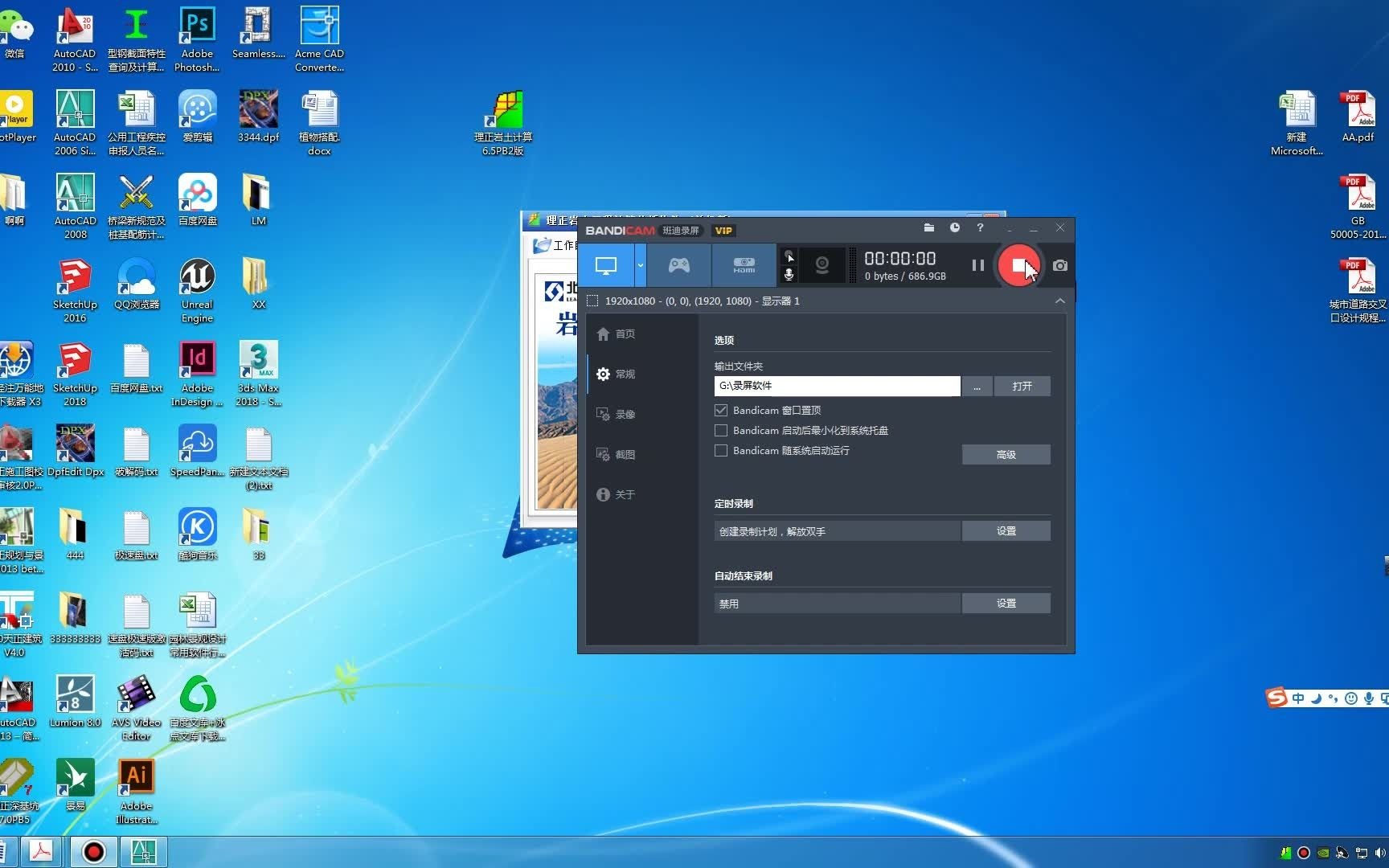Click 创建录制计划，解放双手 text field

point(837,531)
